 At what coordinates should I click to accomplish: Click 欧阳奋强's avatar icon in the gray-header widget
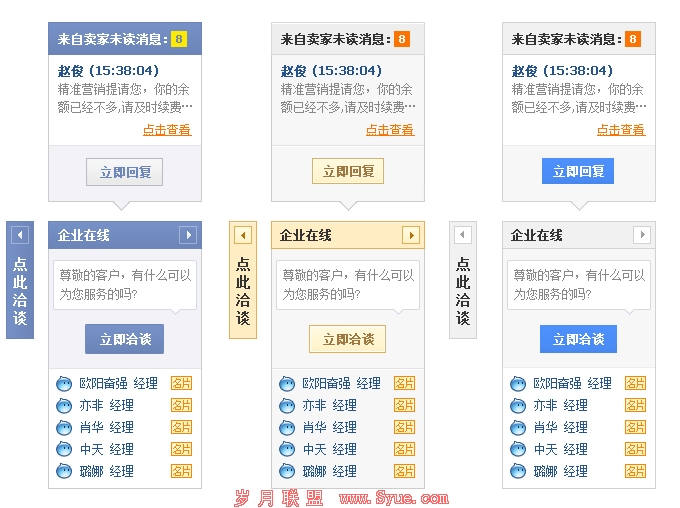(x=518, y=384)
